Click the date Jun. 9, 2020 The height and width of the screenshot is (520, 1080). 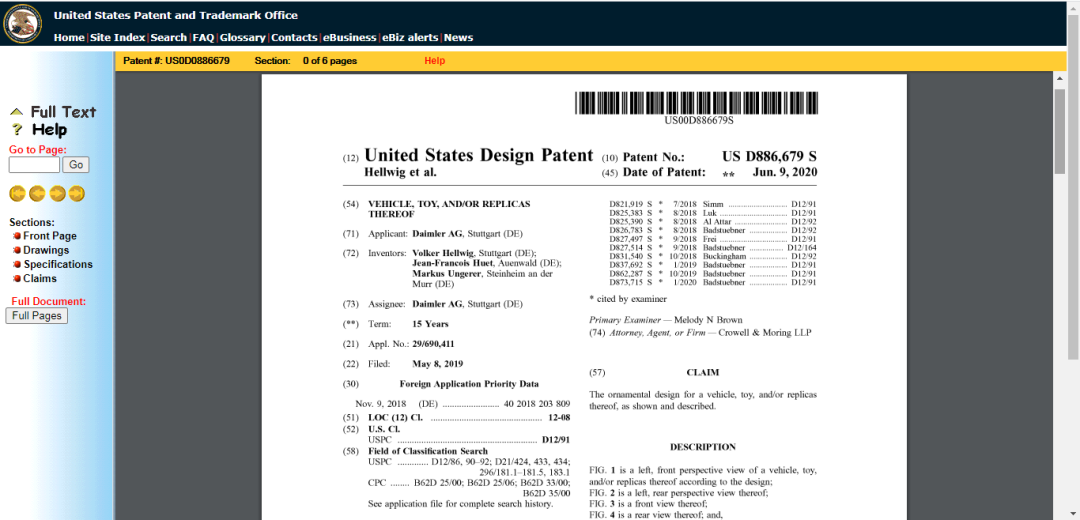click(x=785, y=173)
